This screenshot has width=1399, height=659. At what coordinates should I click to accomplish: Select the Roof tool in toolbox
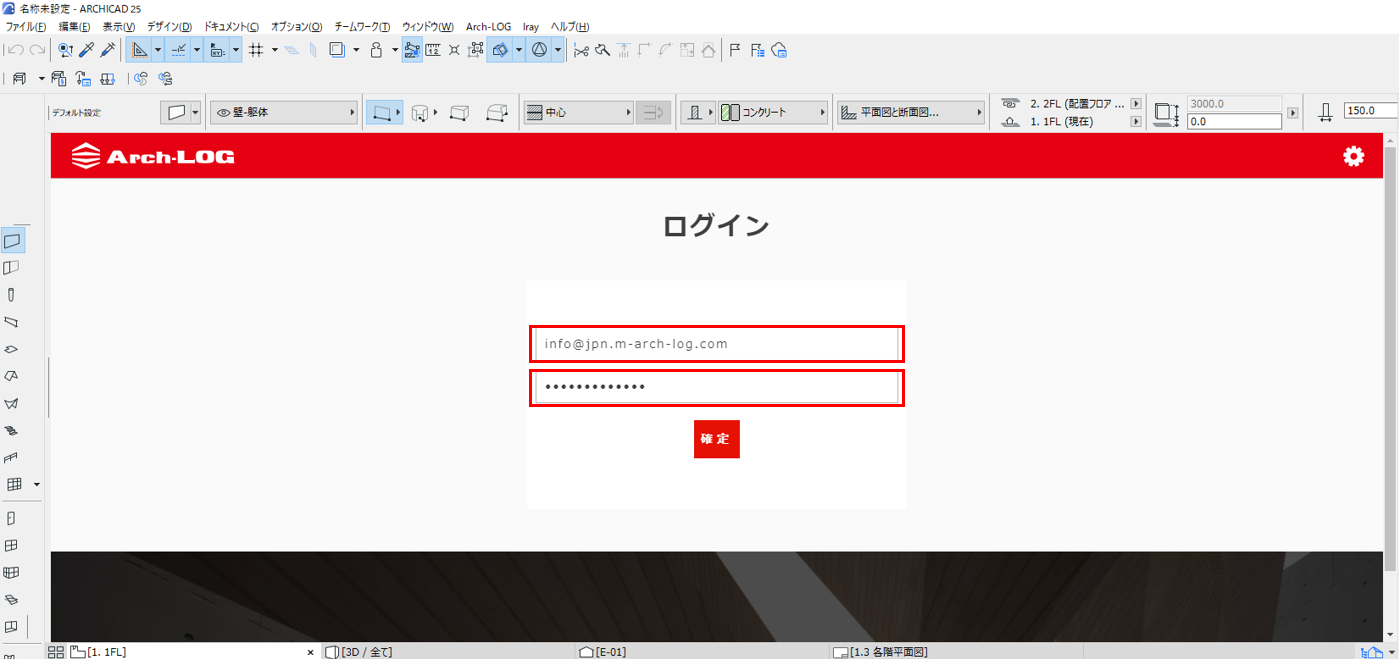coord(12,376)
